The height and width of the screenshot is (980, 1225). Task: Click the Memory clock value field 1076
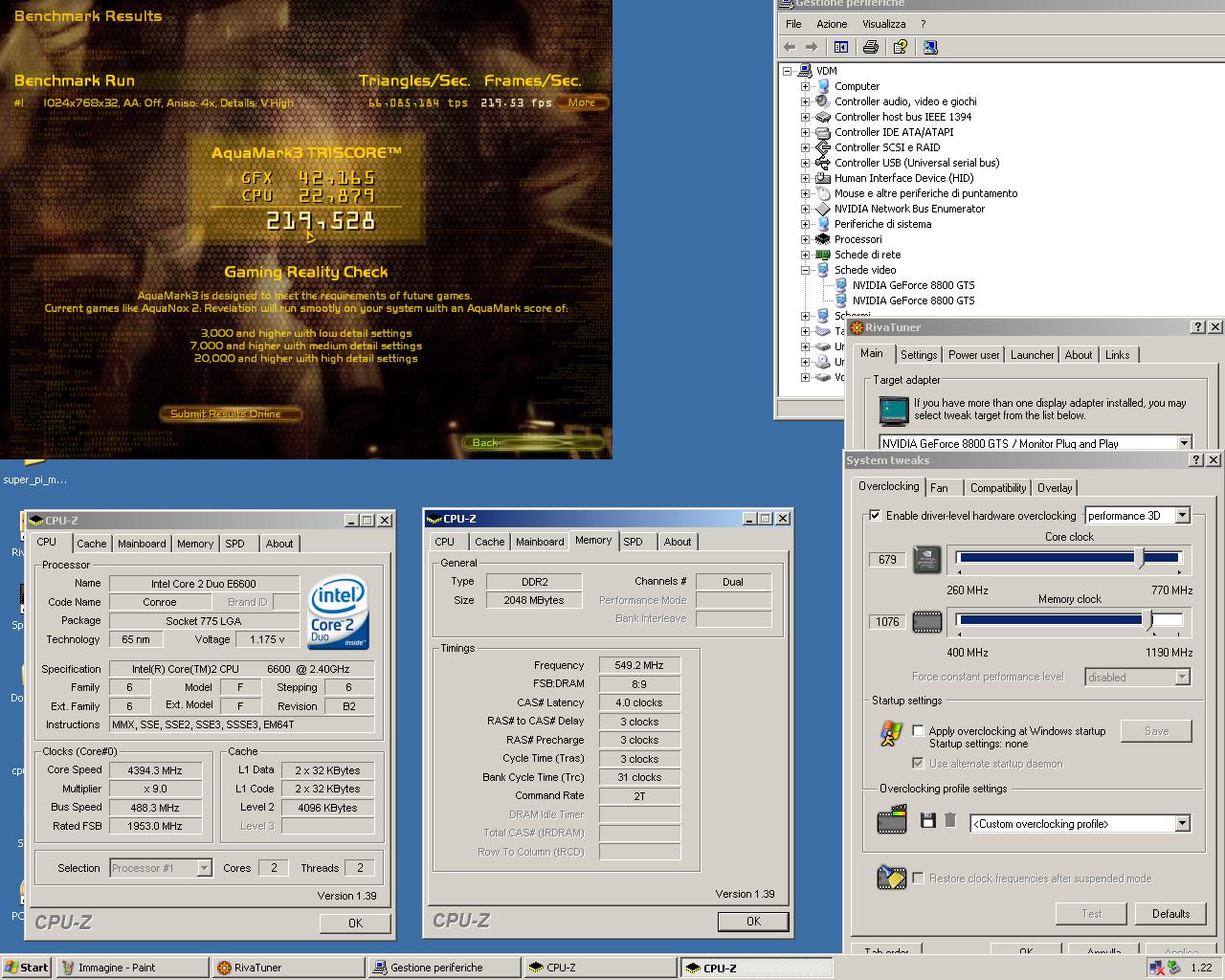(887, 621)
